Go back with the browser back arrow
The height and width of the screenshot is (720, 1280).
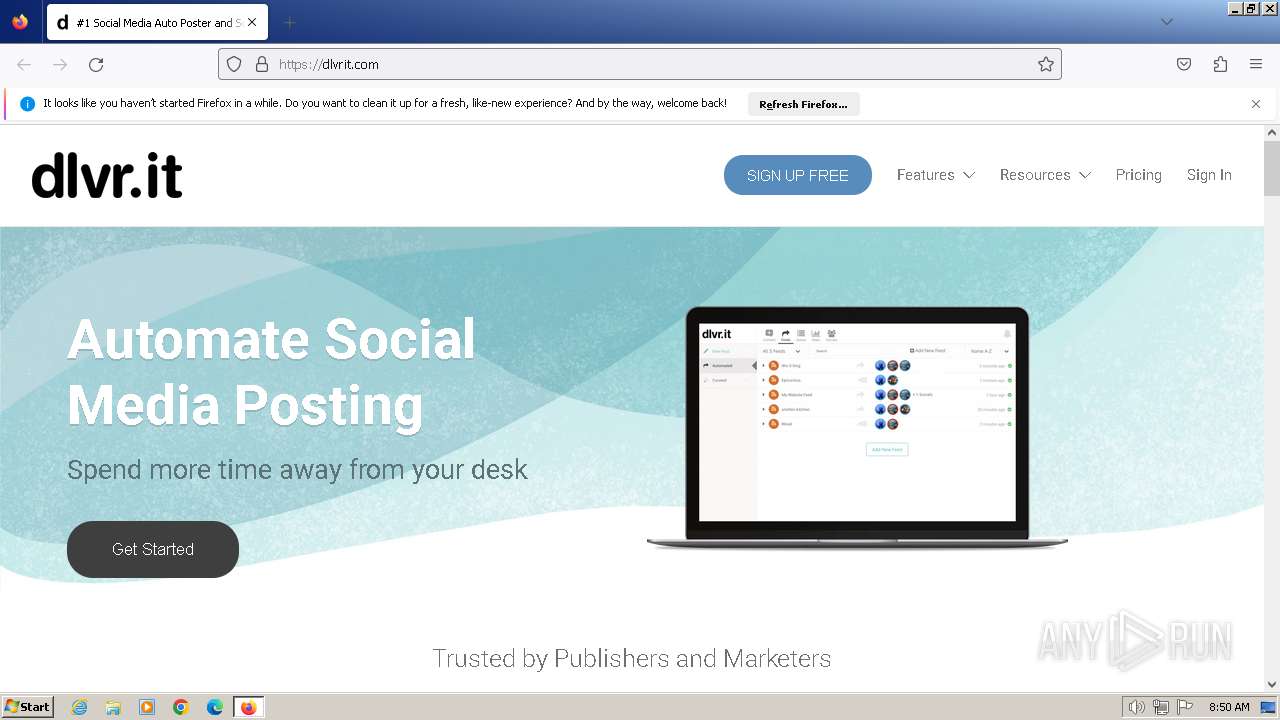coord(24,64)
